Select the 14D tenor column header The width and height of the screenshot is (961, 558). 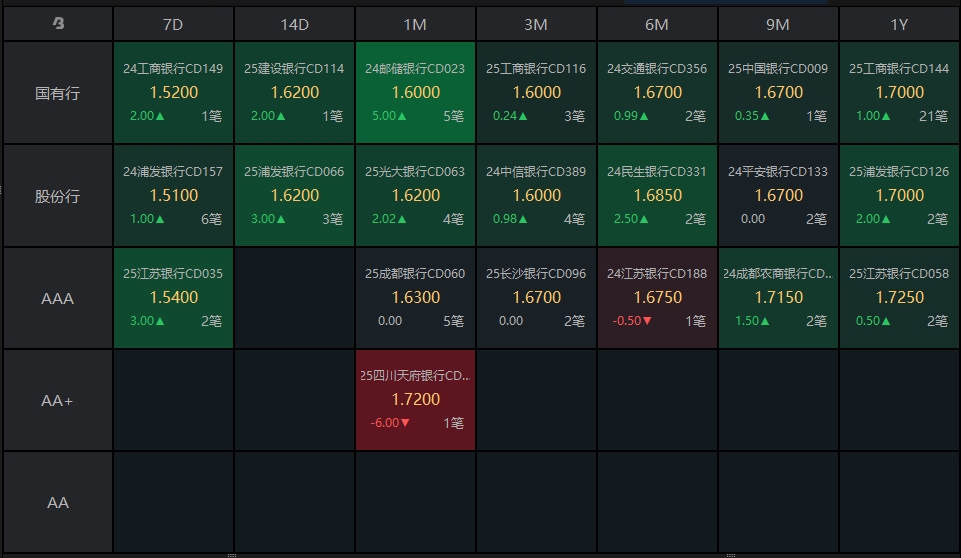[294, 25]
